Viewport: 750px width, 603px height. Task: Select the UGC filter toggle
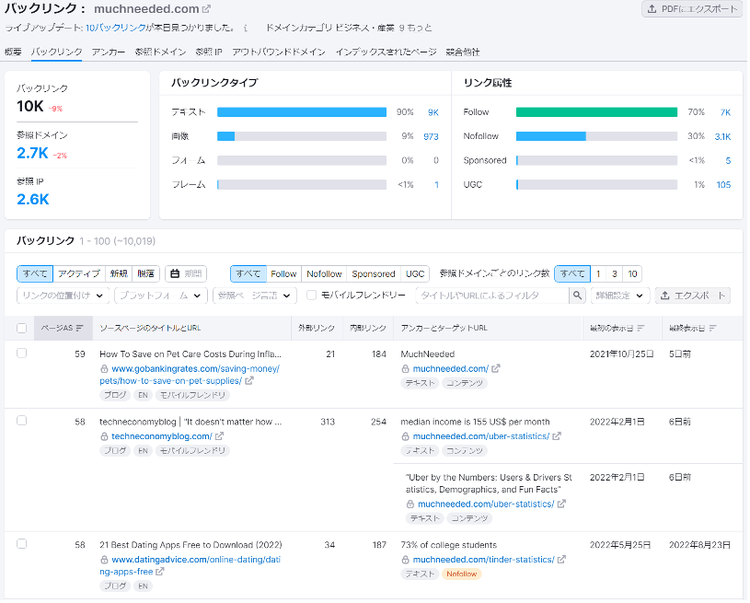[415, 274]
